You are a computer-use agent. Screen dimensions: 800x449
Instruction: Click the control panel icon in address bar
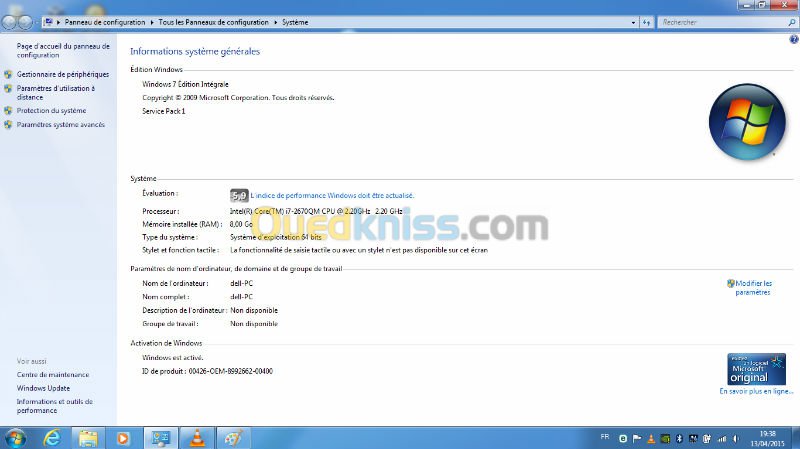pos(48,22)
